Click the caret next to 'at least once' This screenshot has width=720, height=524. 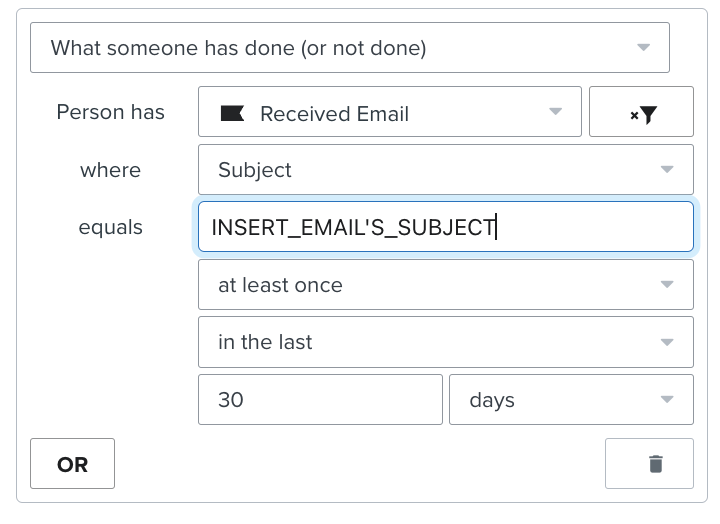tap(667, 285)
